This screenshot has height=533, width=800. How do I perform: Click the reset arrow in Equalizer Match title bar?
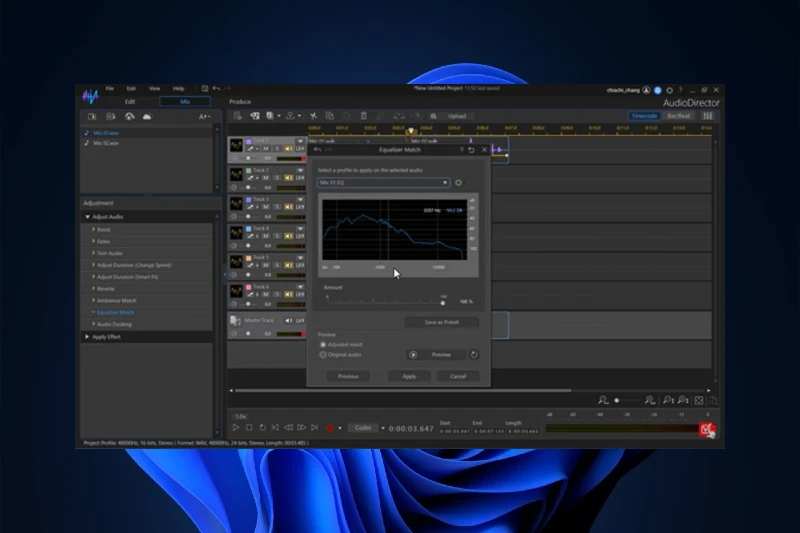472,150
